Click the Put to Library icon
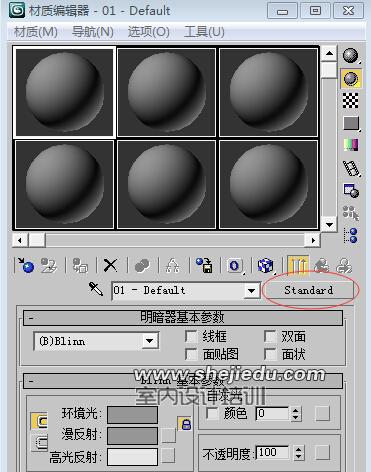Viewport: 371px width, 472px height. (x=204, y=266)
